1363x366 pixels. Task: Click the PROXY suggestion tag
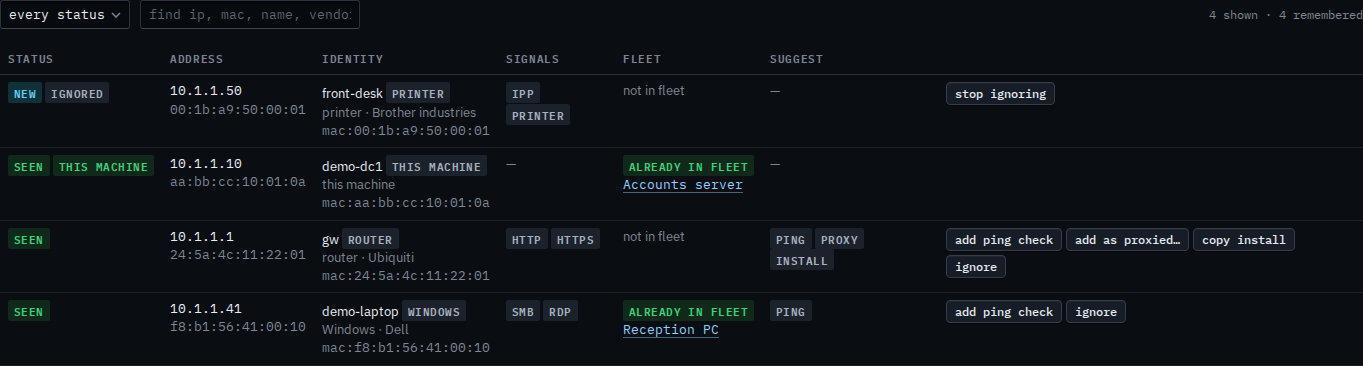(839, 239)
